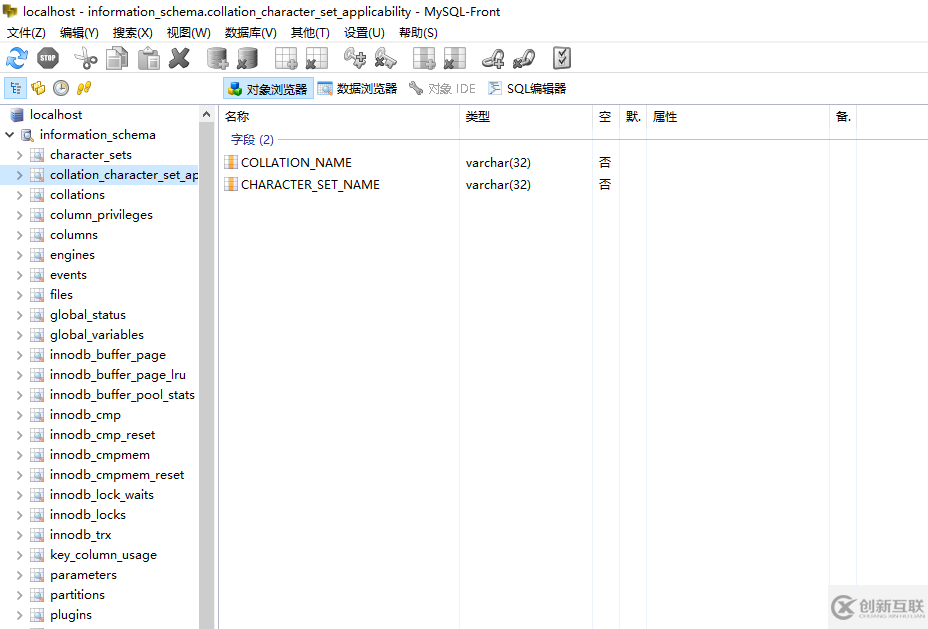928x629 pixels.
Task: Expand the engines table node
Action: coord(20,255)
